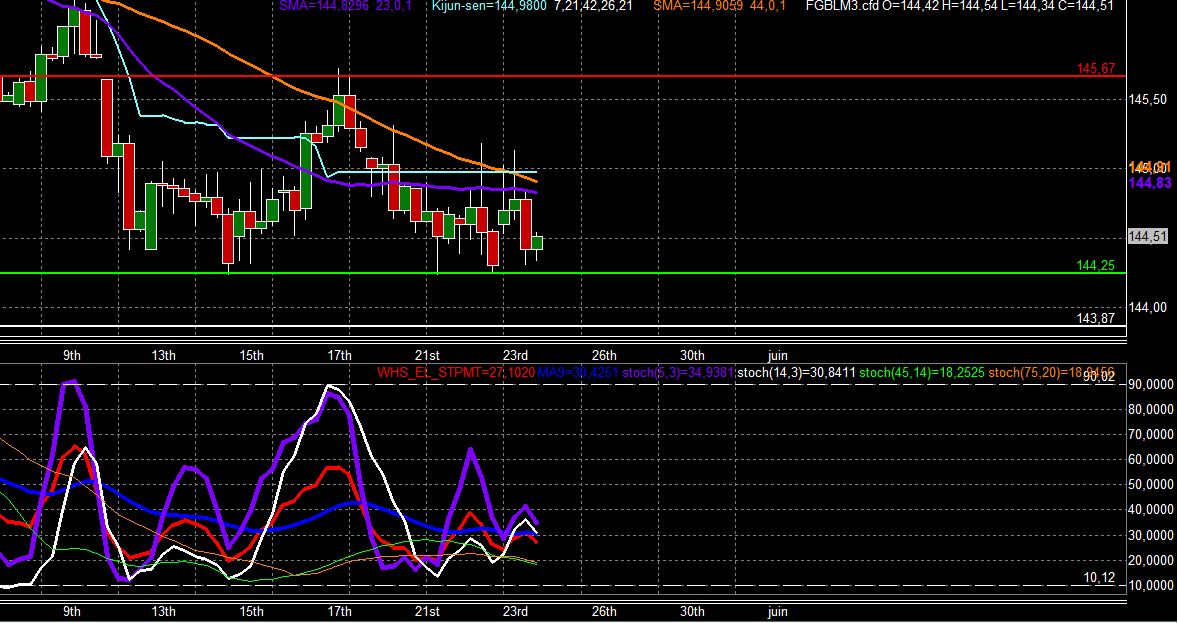The image size is (1177, 623).
Task: Click the 144,00 price scale value
Action: [1148, 307]
